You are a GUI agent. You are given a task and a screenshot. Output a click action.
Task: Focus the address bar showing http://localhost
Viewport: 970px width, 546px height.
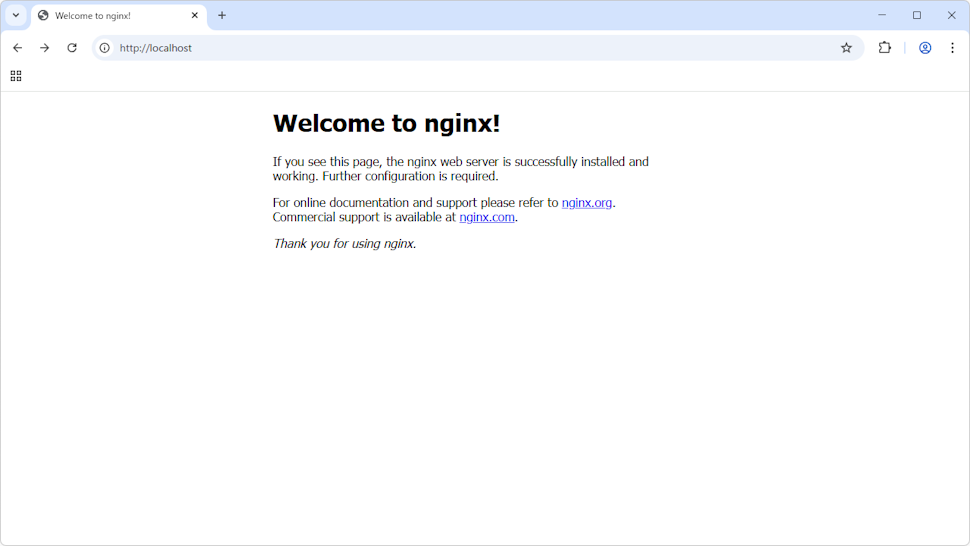pos(476,48)
